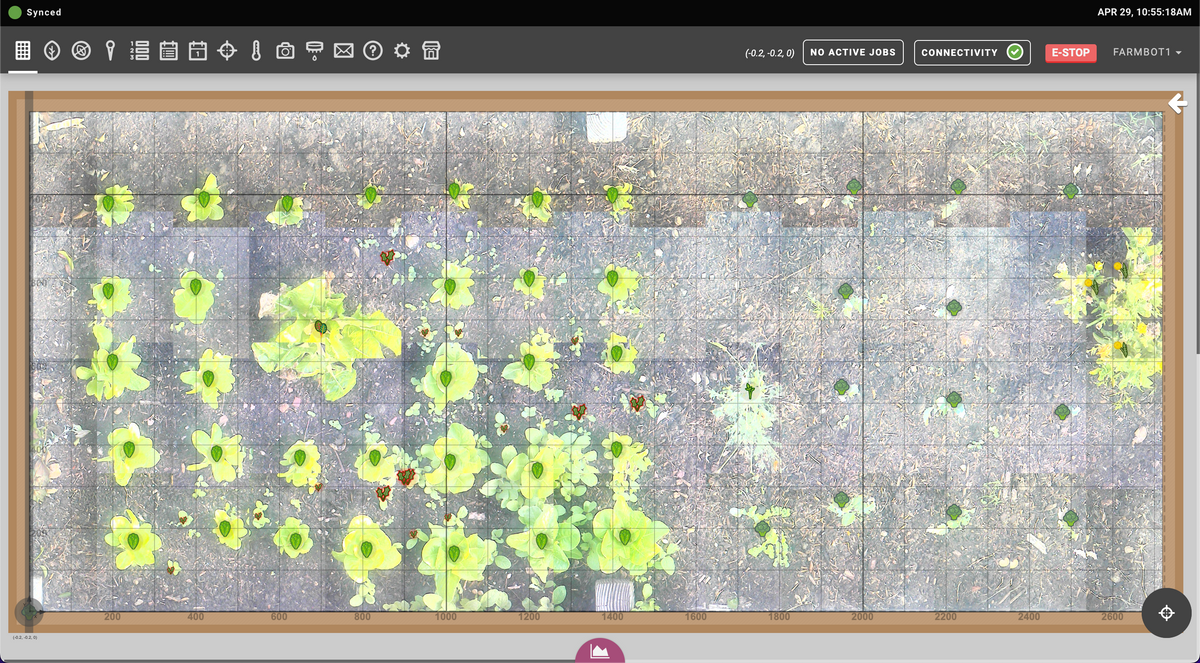Image resolution: width=1200 pixels, height=663 pixels.
Task: Open the Farm Events calendar panel
Action: (x=197, y=50)
